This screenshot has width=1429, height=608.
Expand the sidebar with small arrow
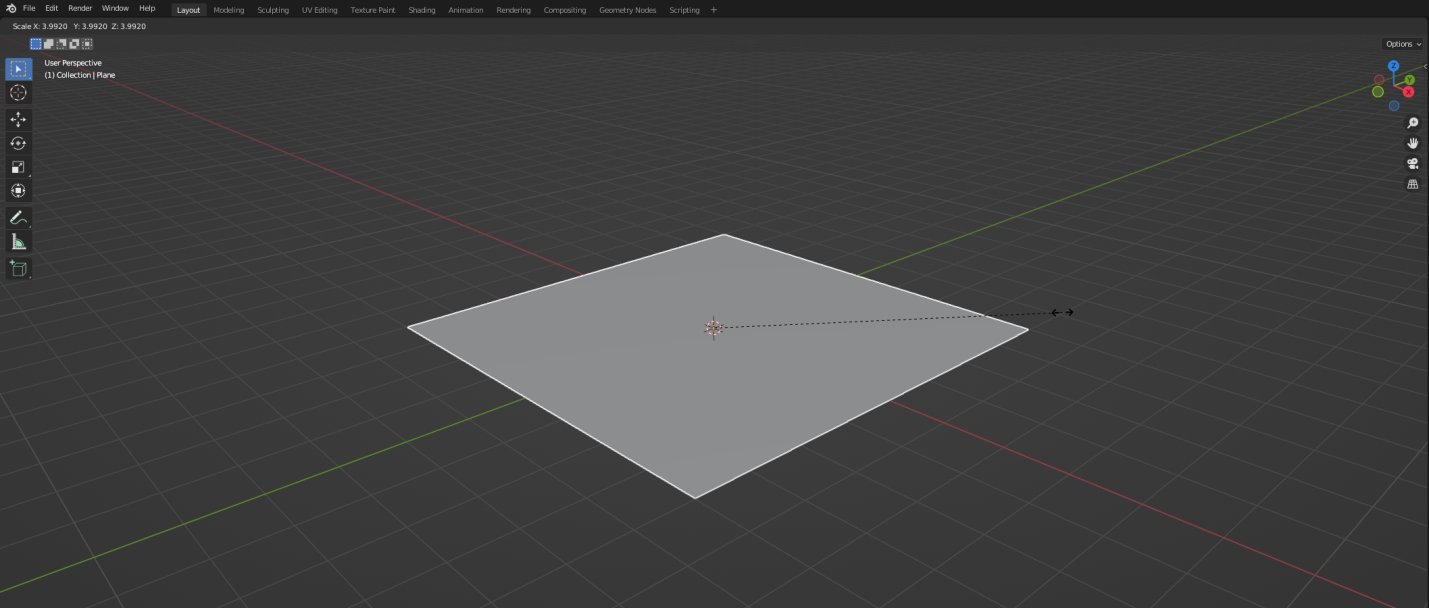(1425, 66)
